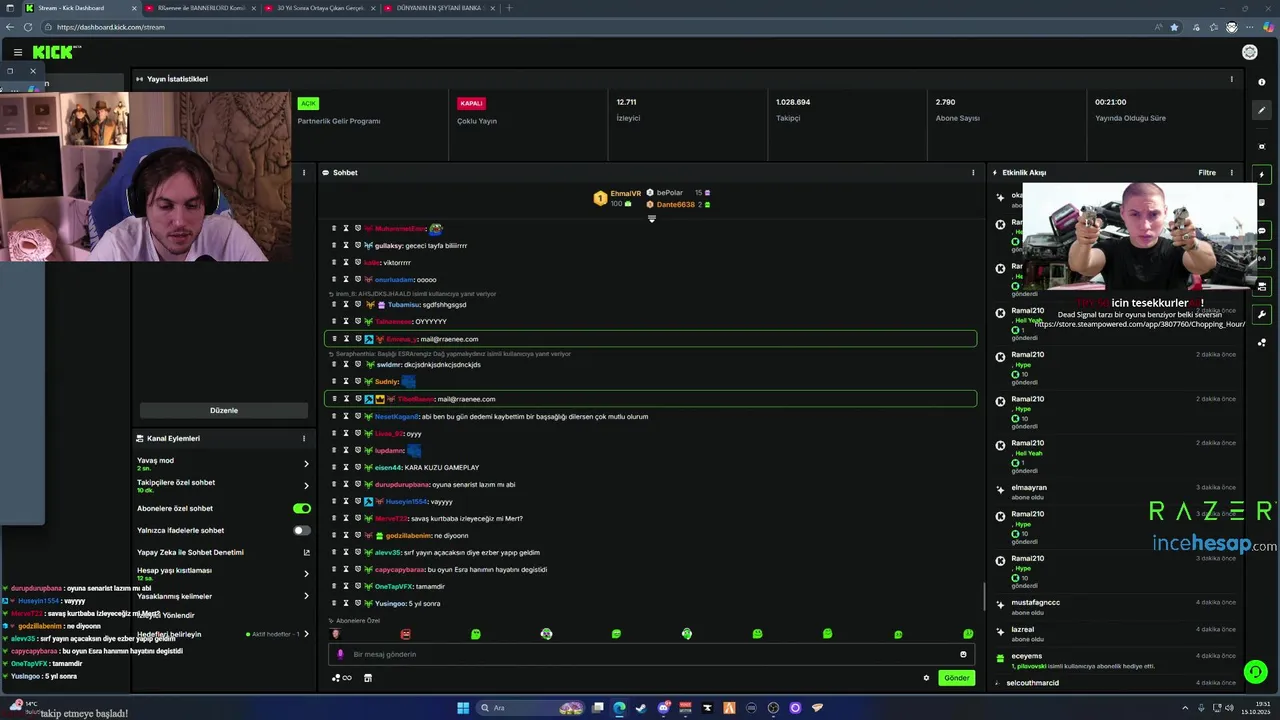Viewport: 1280px width, 720px height.
Task: Click the pencil edit icon in right sidebar
Action: (1262, 110)
